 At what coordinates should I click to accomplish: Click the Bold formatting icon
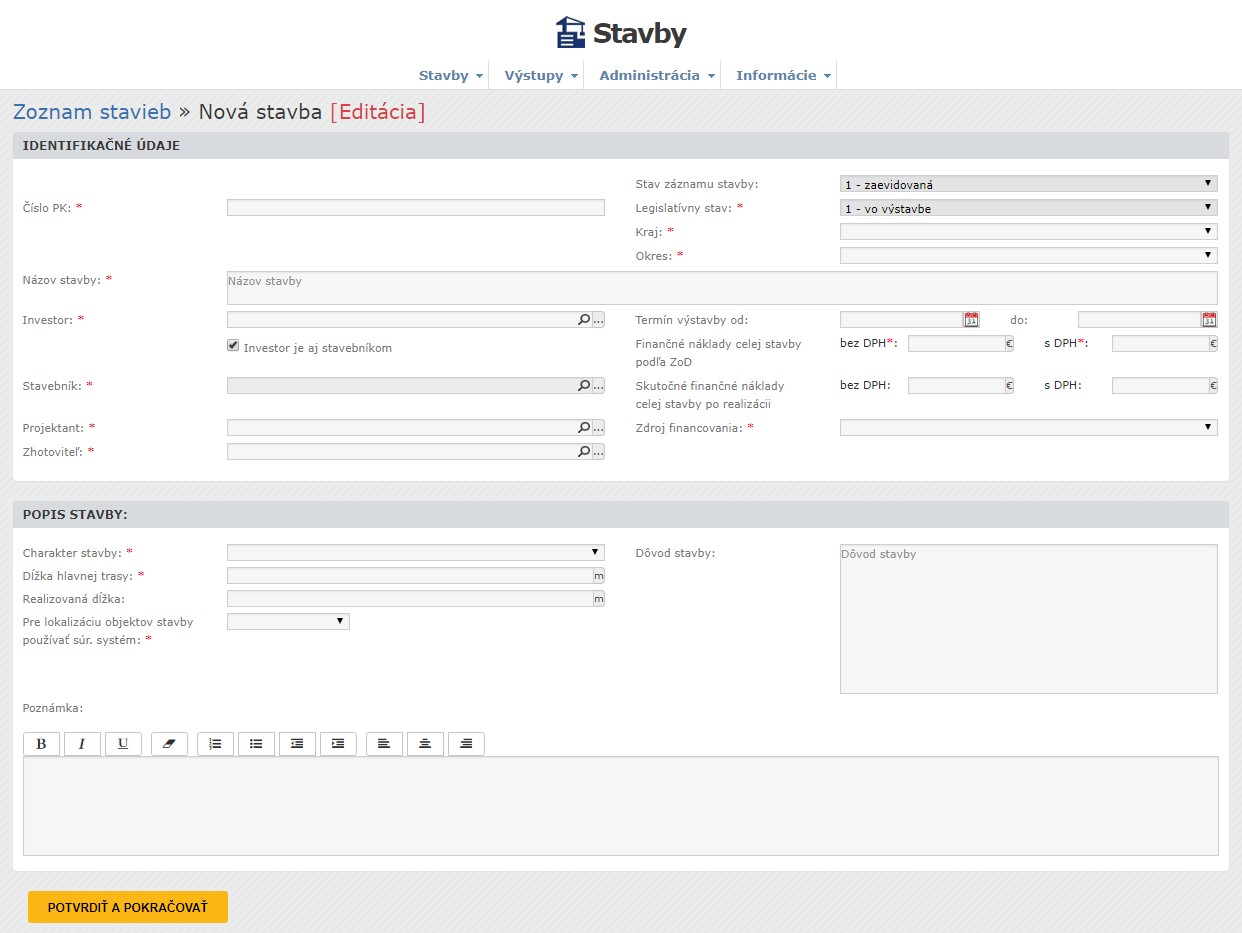click(x=41, y=744)
